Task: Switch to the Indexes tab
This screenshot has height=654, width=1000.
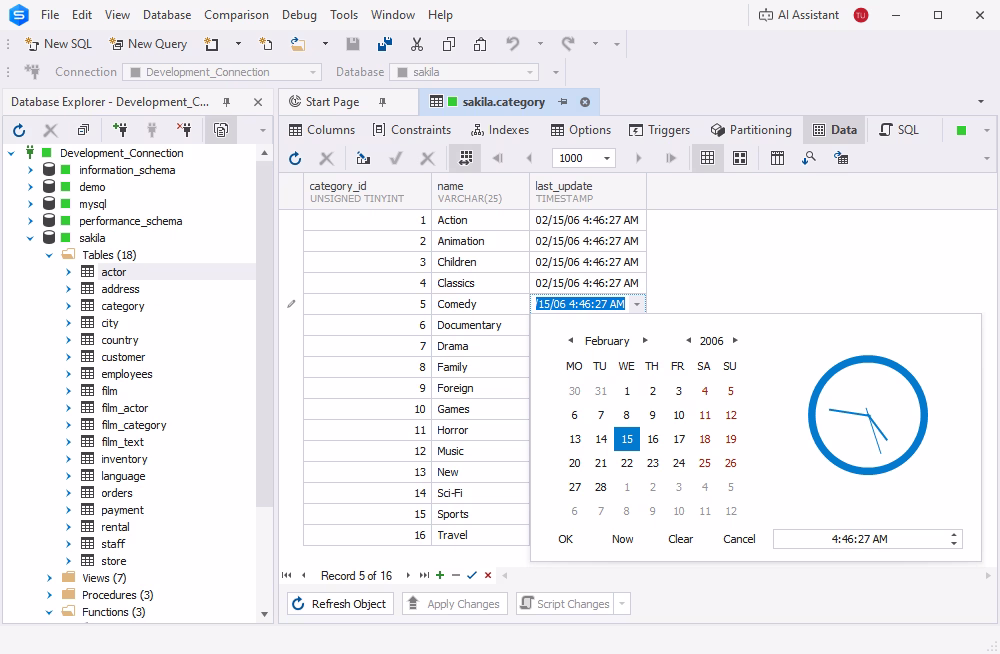Action: pos(500,130)
